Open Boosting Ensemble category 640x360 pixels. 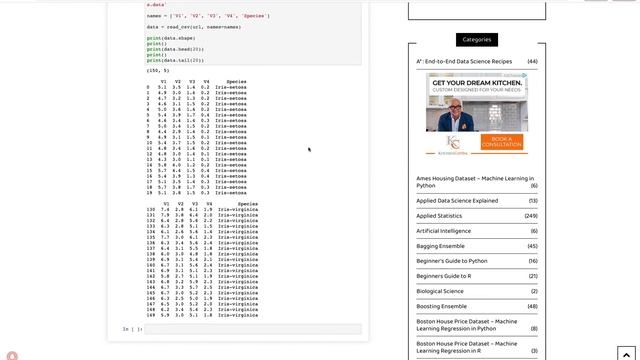click(x=442, y=306)
